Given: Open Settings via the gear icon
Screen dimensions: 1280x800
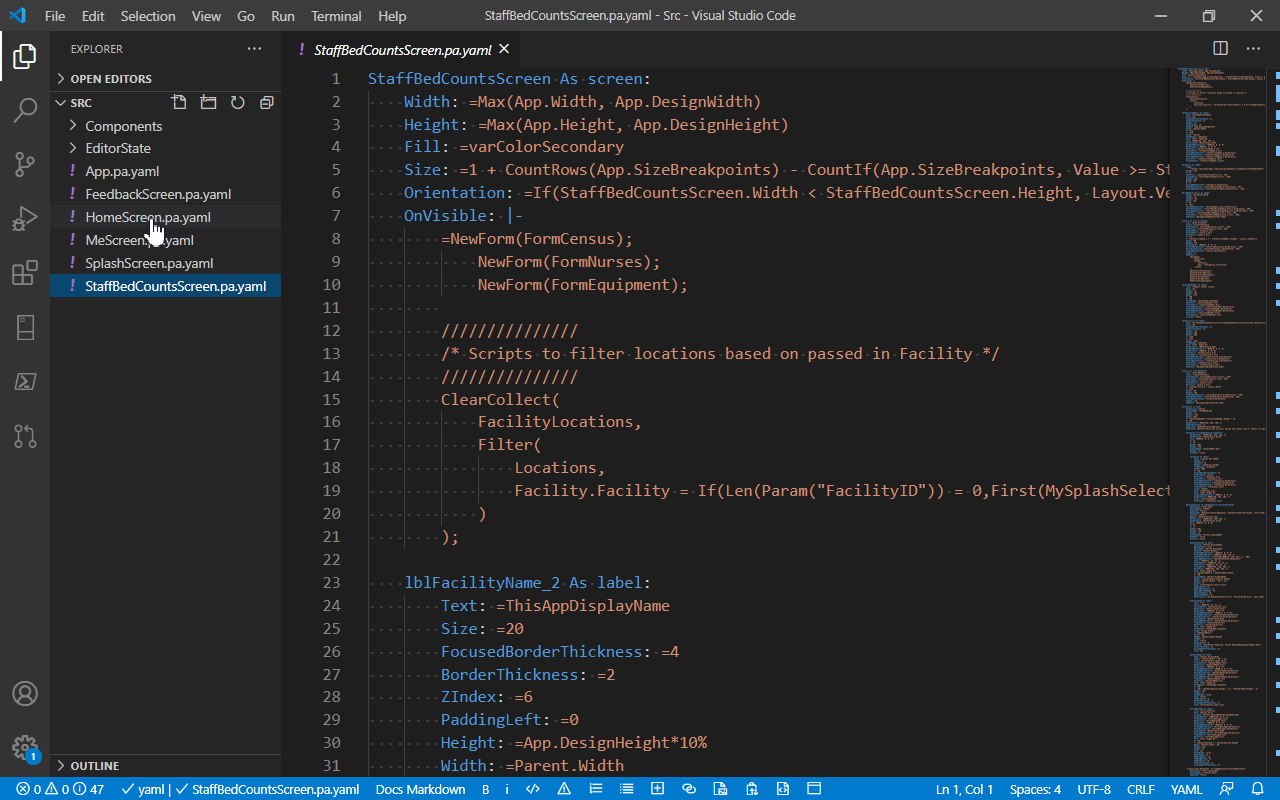Looking at the screenshot, I should point(24,748).
